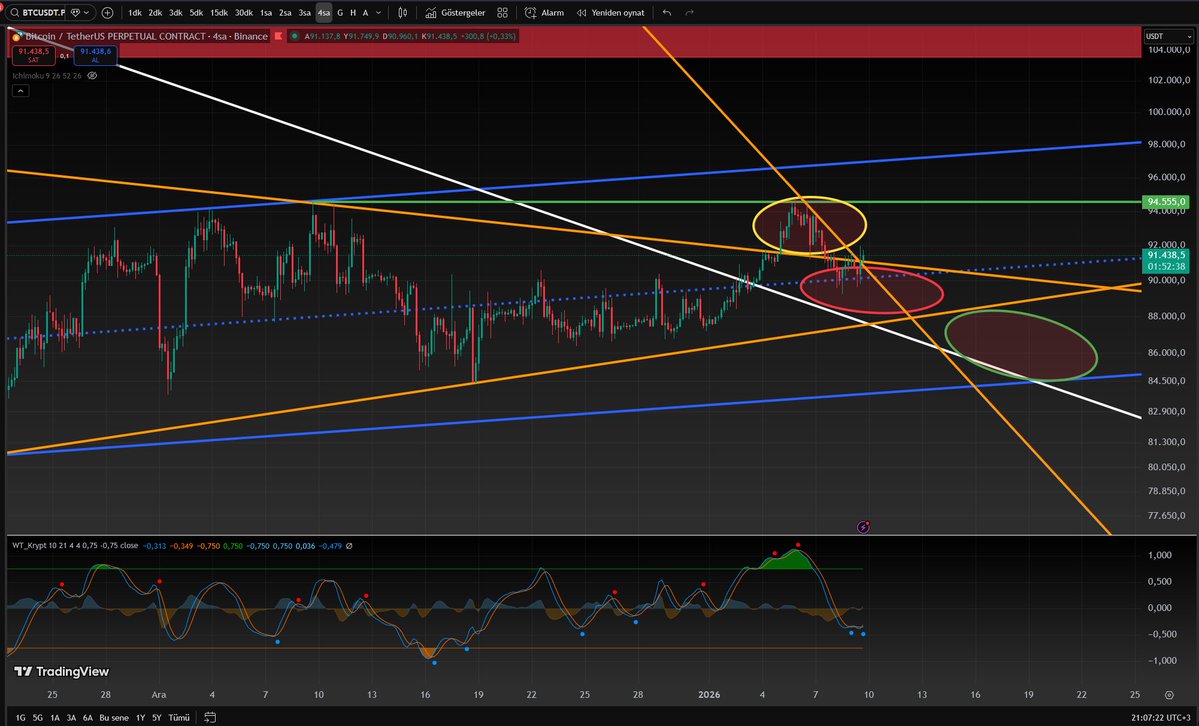Image resolution: width=1199 pixels, height=726 pixels.
Task: Set the range to 3A
Action: [71, 718]
